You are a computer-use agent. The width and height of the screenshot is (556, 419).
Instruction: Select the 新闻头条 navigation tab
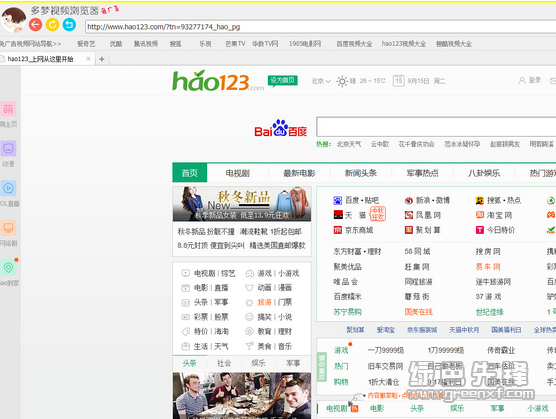[361, 173]
